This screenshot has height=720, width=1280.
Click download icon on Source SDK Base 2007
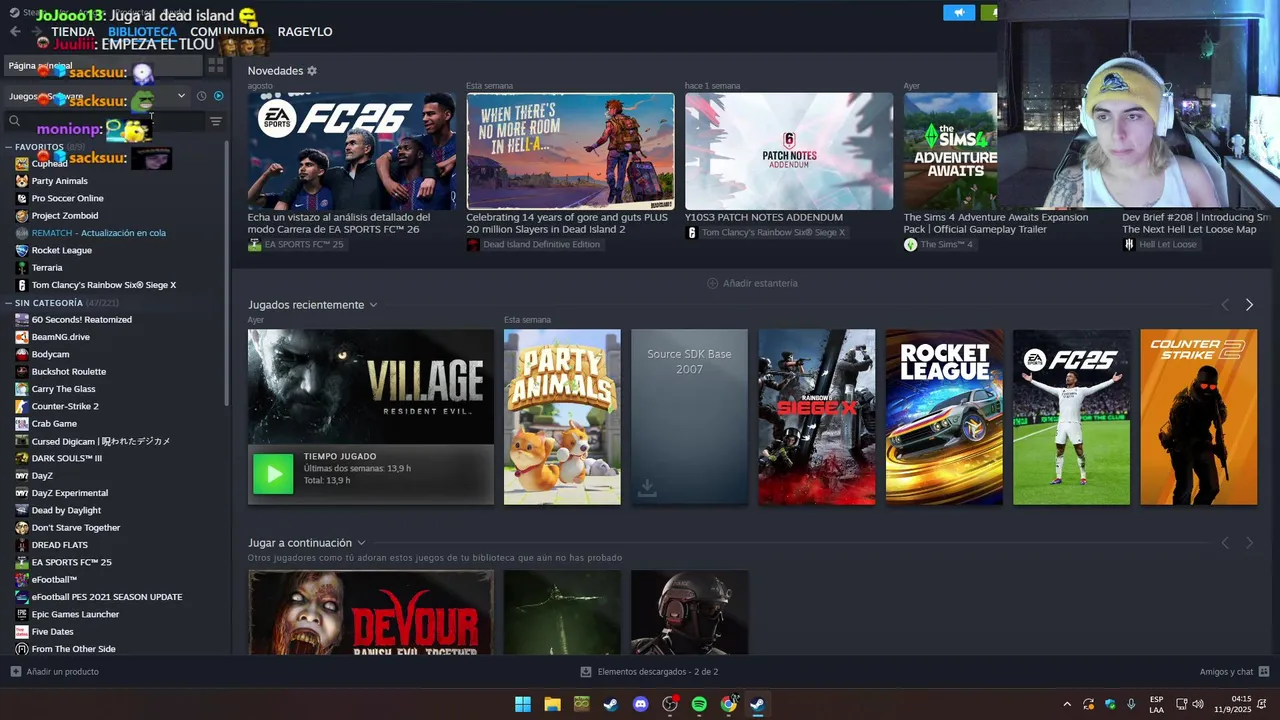(x=647, y=488)
